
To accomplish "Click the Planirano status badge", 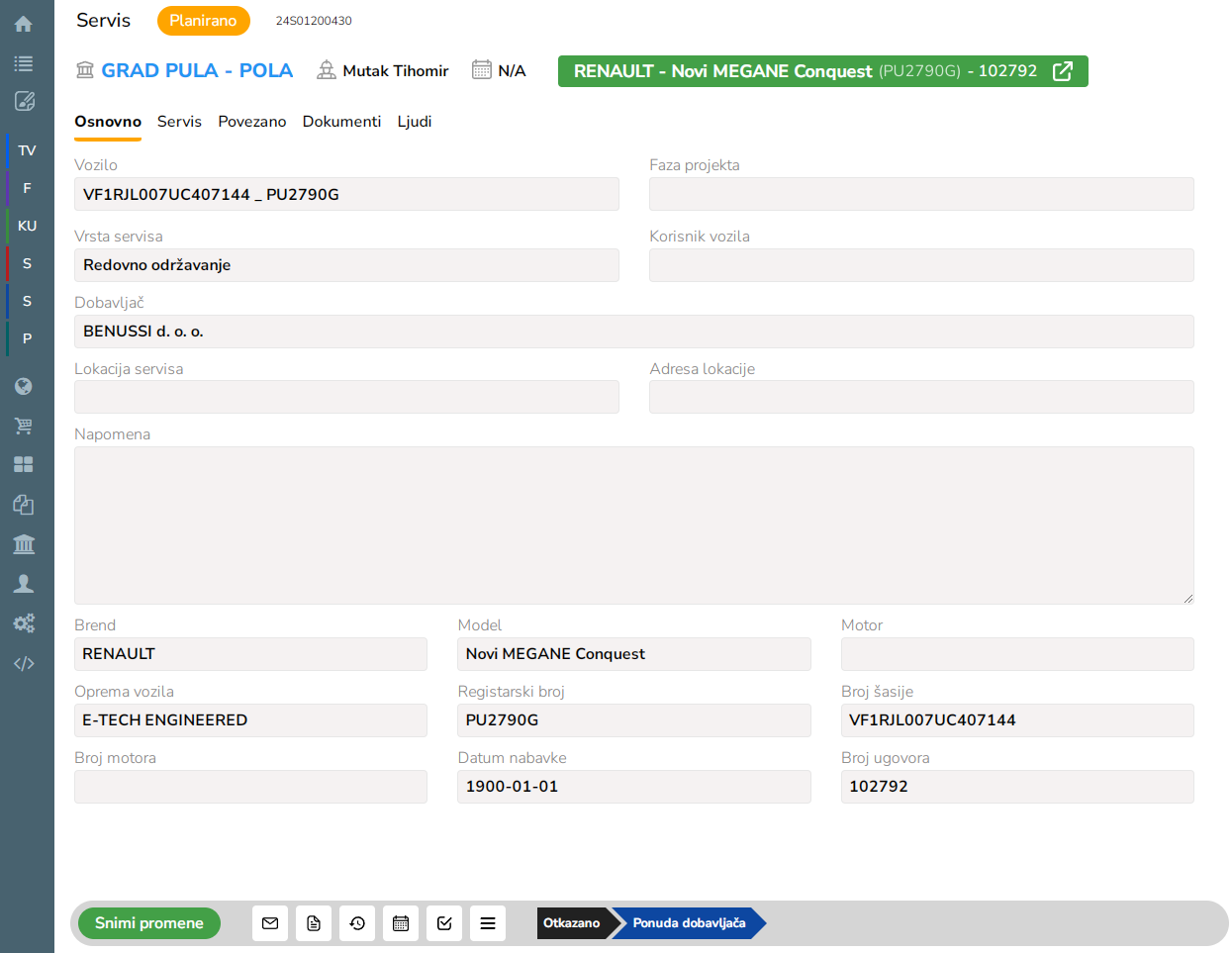I will [203, 21].
